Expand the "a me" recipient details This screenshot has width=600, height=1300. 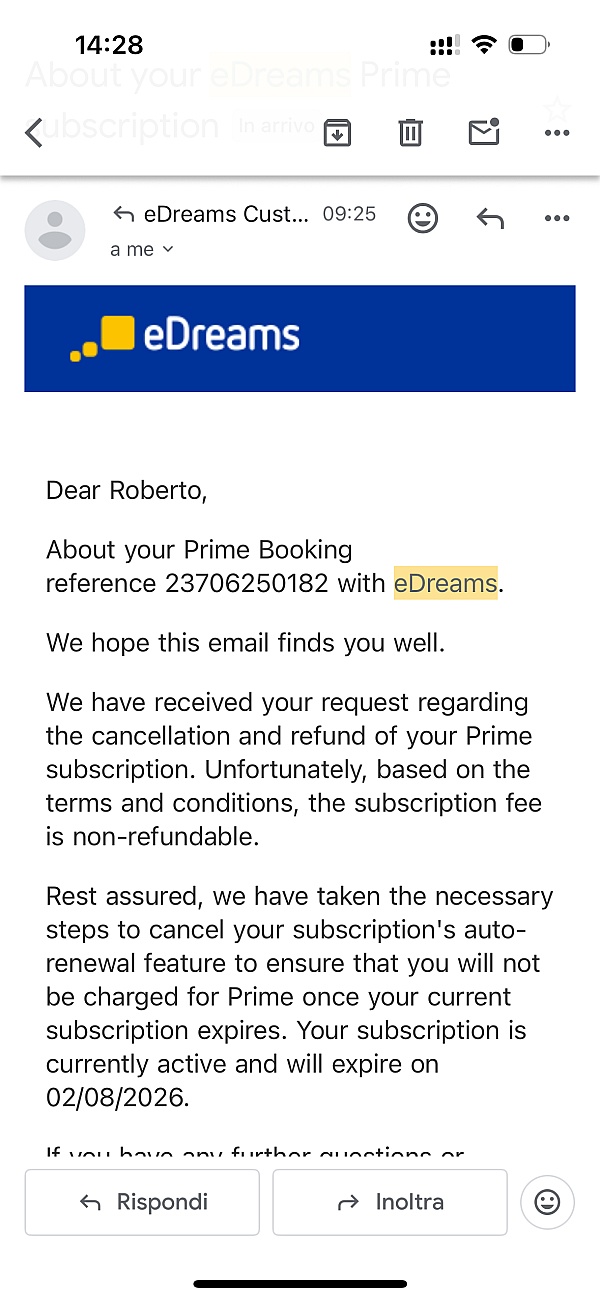141,249
